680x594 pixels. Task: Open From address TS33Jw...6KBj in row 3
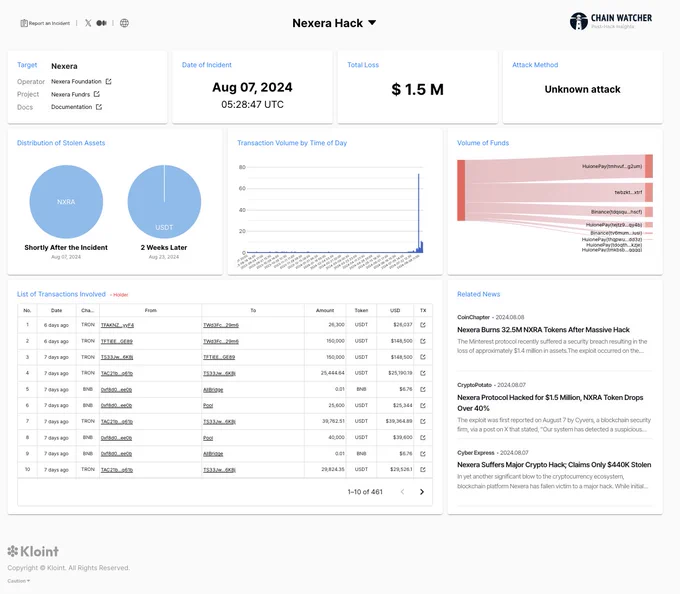[x=117, y=357]
